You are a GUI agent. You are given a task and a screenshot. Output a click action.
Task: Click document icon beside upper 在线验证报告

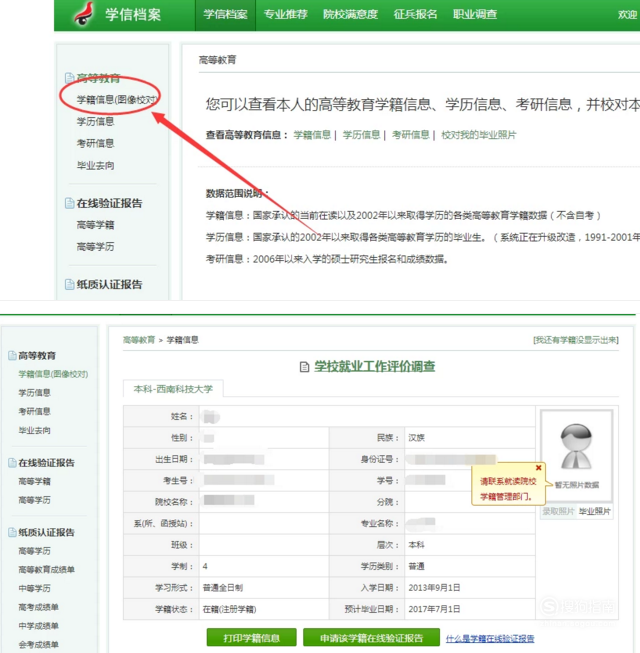click(69, 203)
